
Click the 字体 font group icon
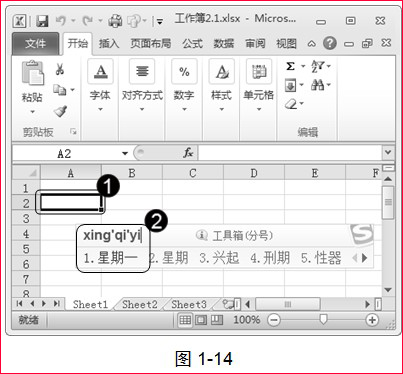[x=100, y=71]
